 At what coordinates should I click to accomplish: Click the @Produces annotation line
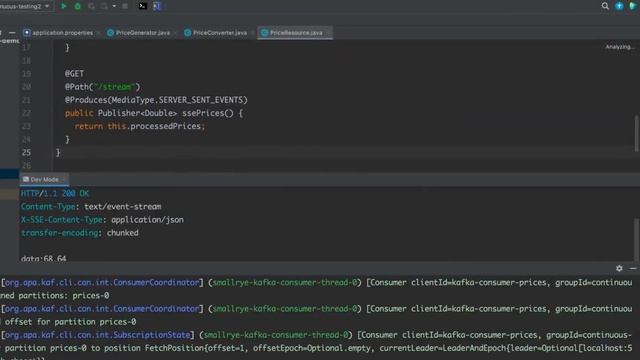pyautogui.click(x=156, y=100)
